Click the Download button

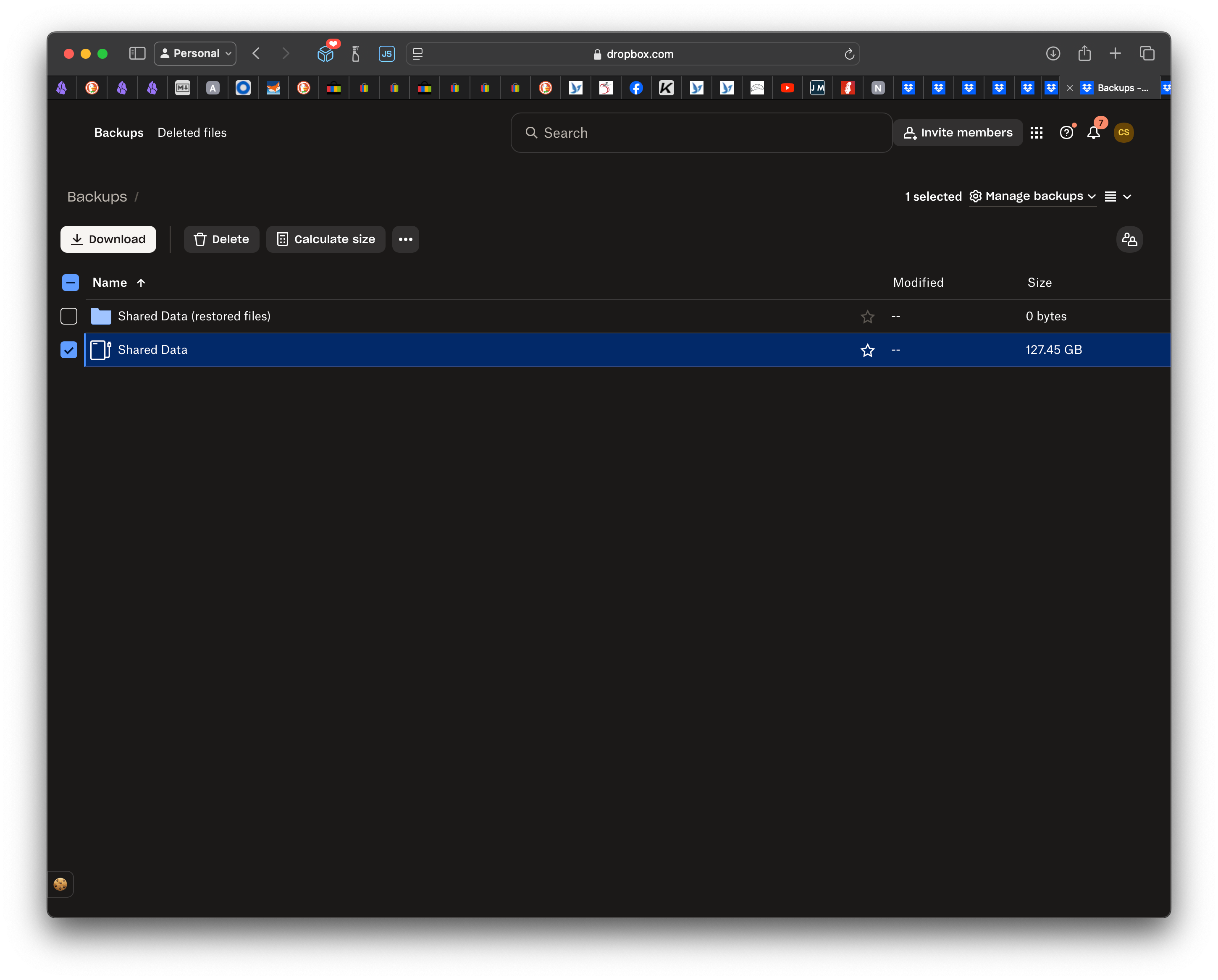click(108, 239)
